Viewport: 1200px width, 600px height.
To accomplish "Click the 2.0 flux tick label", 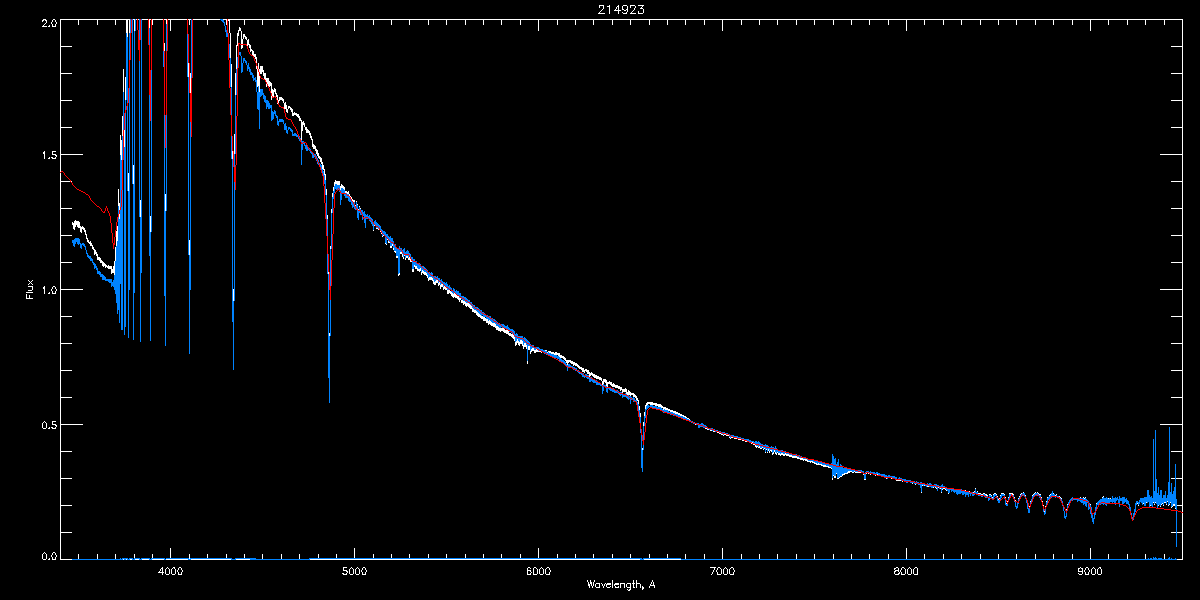I will point(48,21).
